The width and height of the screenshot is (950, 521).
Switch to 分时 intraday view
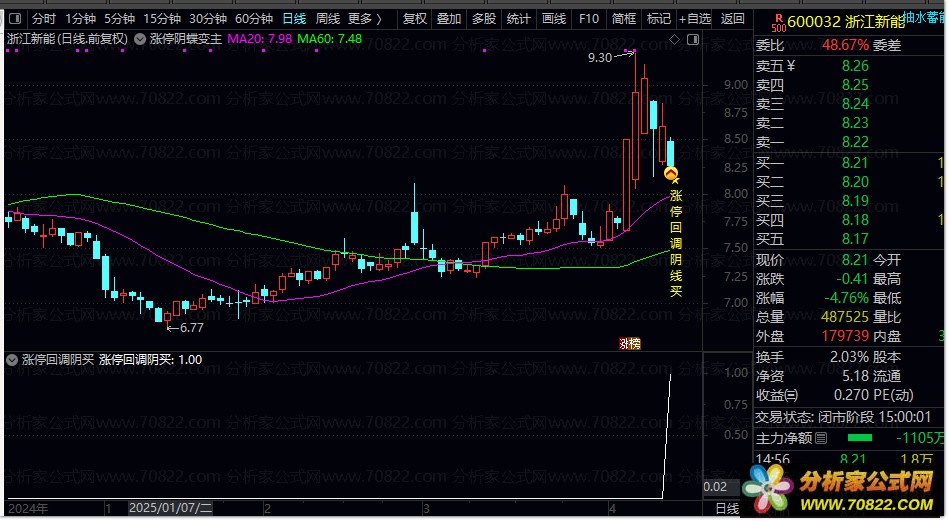(x=44, y=19)
